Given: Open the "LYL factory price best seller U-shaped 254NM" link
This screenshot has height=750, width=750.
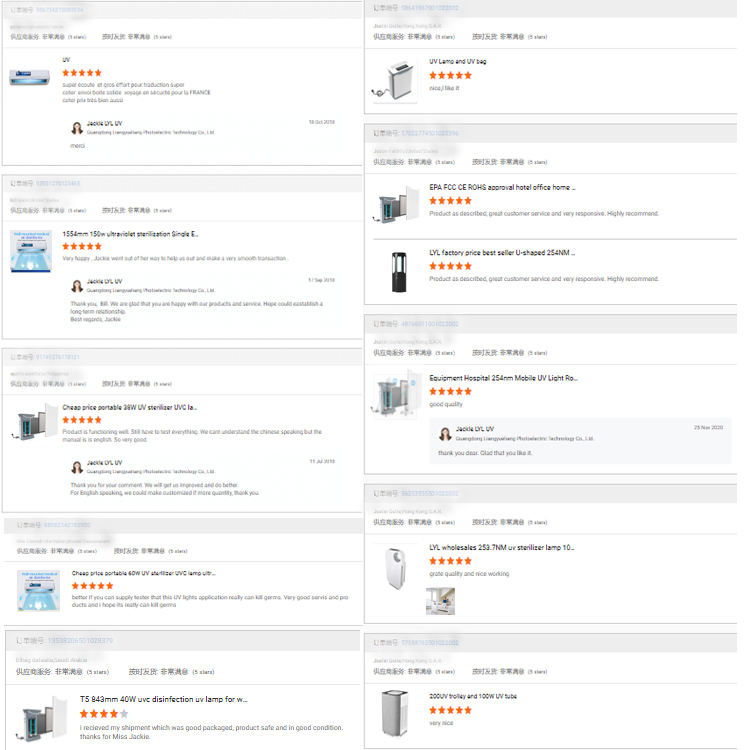Looking at the screenshot, I should [502, 253].
